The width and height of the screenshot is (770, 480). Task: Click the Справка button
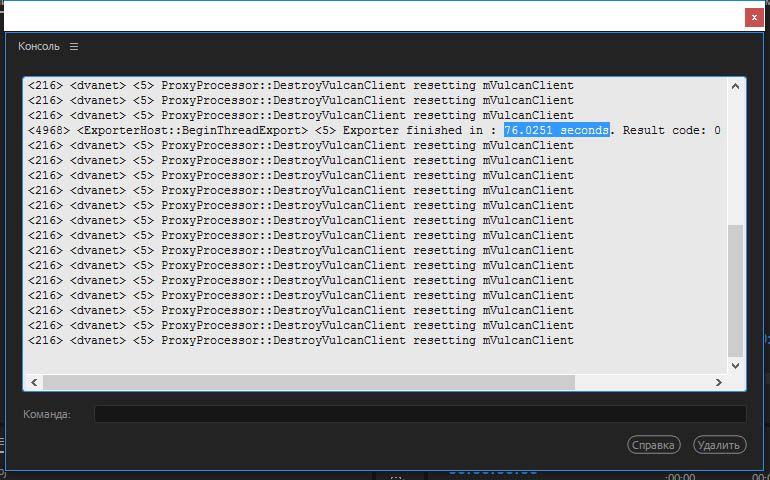[x=654, y=445]
